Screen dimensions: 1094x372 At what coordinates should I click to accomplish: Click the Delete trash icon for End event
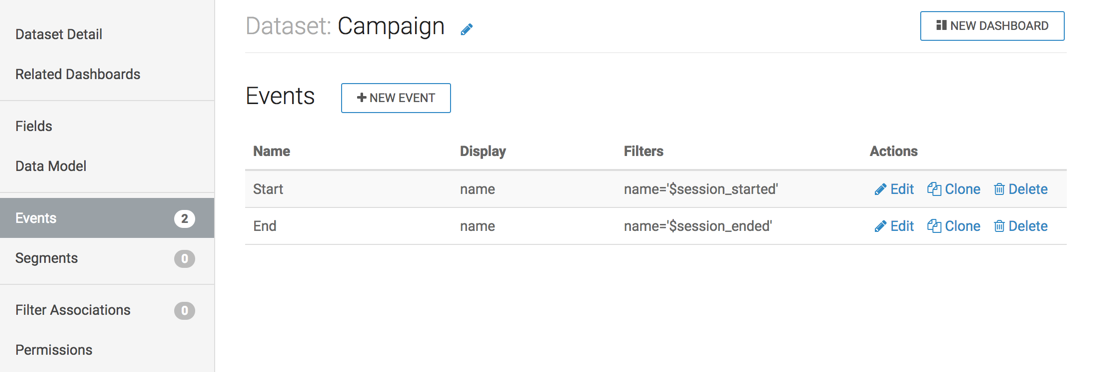tap(999, 226)
